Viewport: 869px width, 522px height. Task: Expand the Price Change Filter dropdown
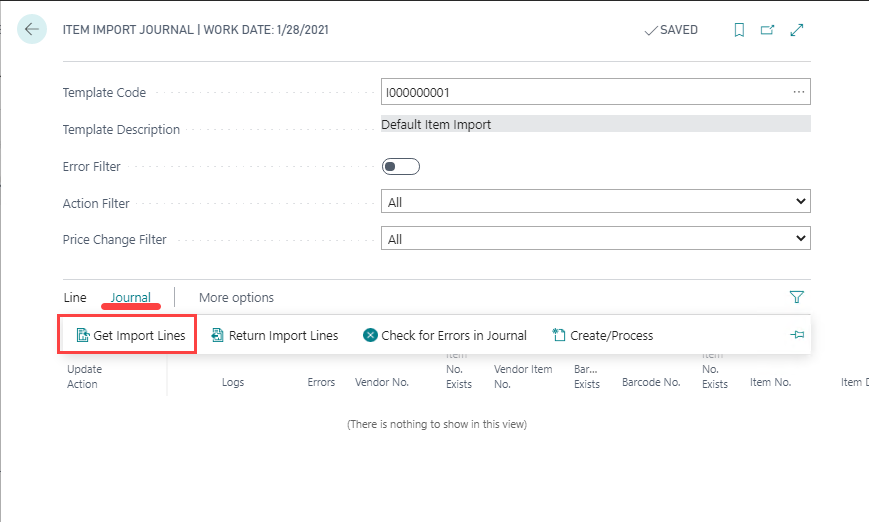point(595,239)
